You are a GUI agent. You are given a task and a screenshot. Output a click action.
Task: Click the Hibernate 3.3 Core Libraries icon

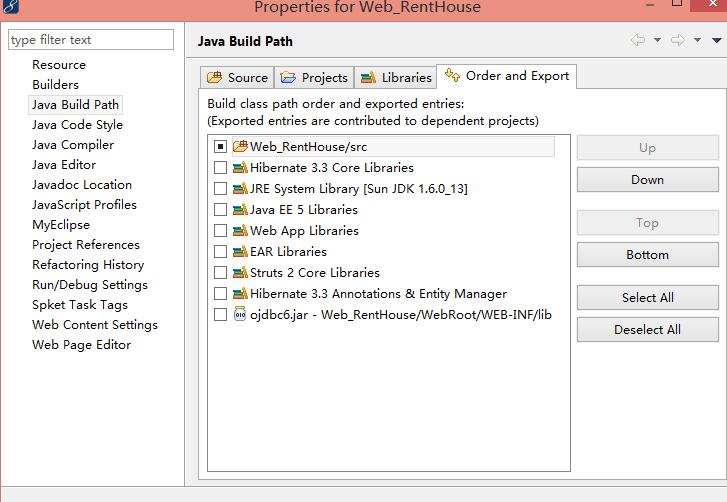tap(240, 168)
